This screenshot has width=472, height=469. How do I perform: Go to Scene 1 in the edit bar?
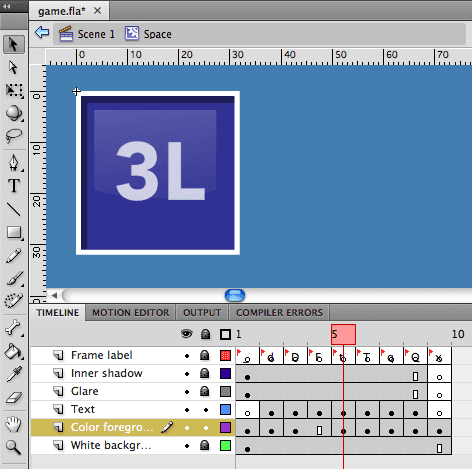[87, 34]
